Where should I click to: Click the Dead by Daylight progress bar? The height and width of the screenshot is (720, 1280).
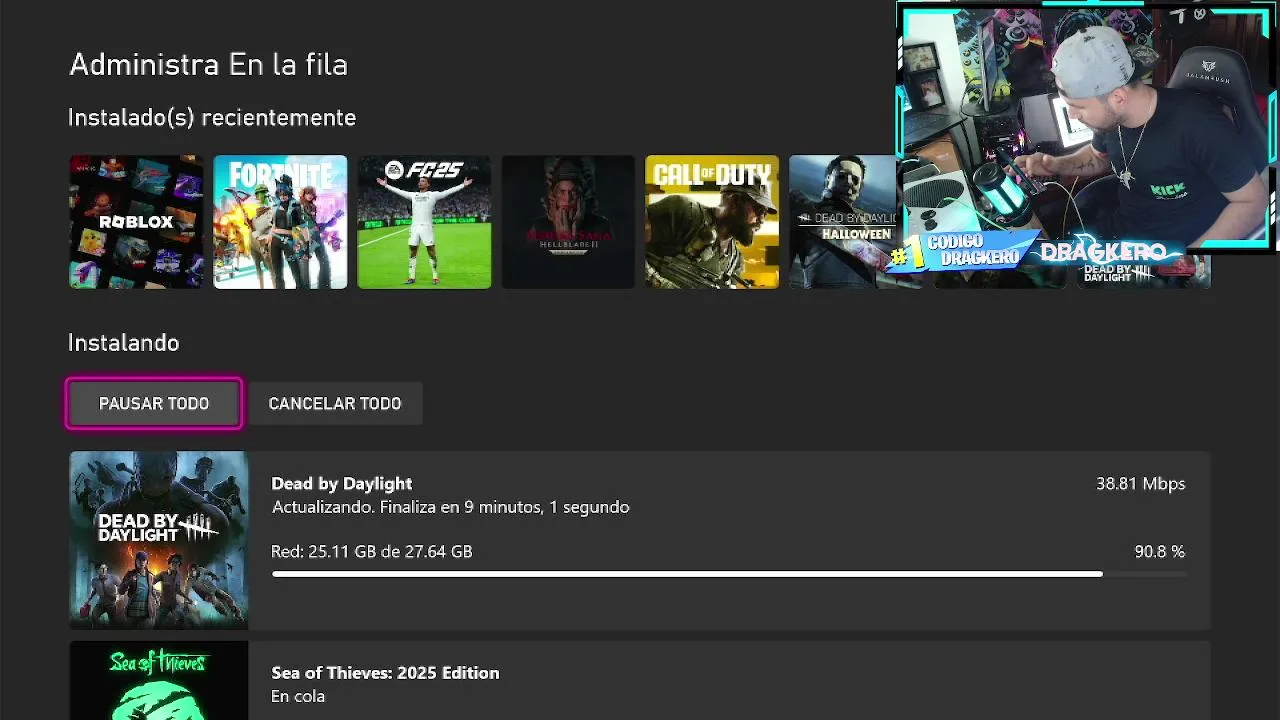click(728, 574)
